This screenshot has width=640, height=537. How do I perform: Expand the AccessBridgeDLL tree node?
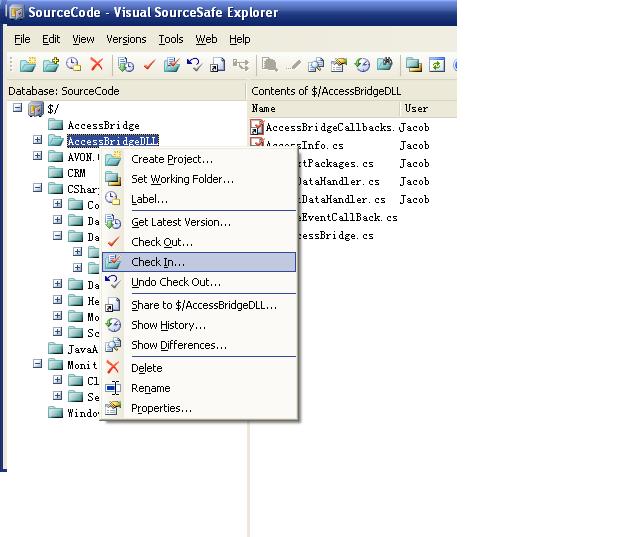click(x=37, y=140)
